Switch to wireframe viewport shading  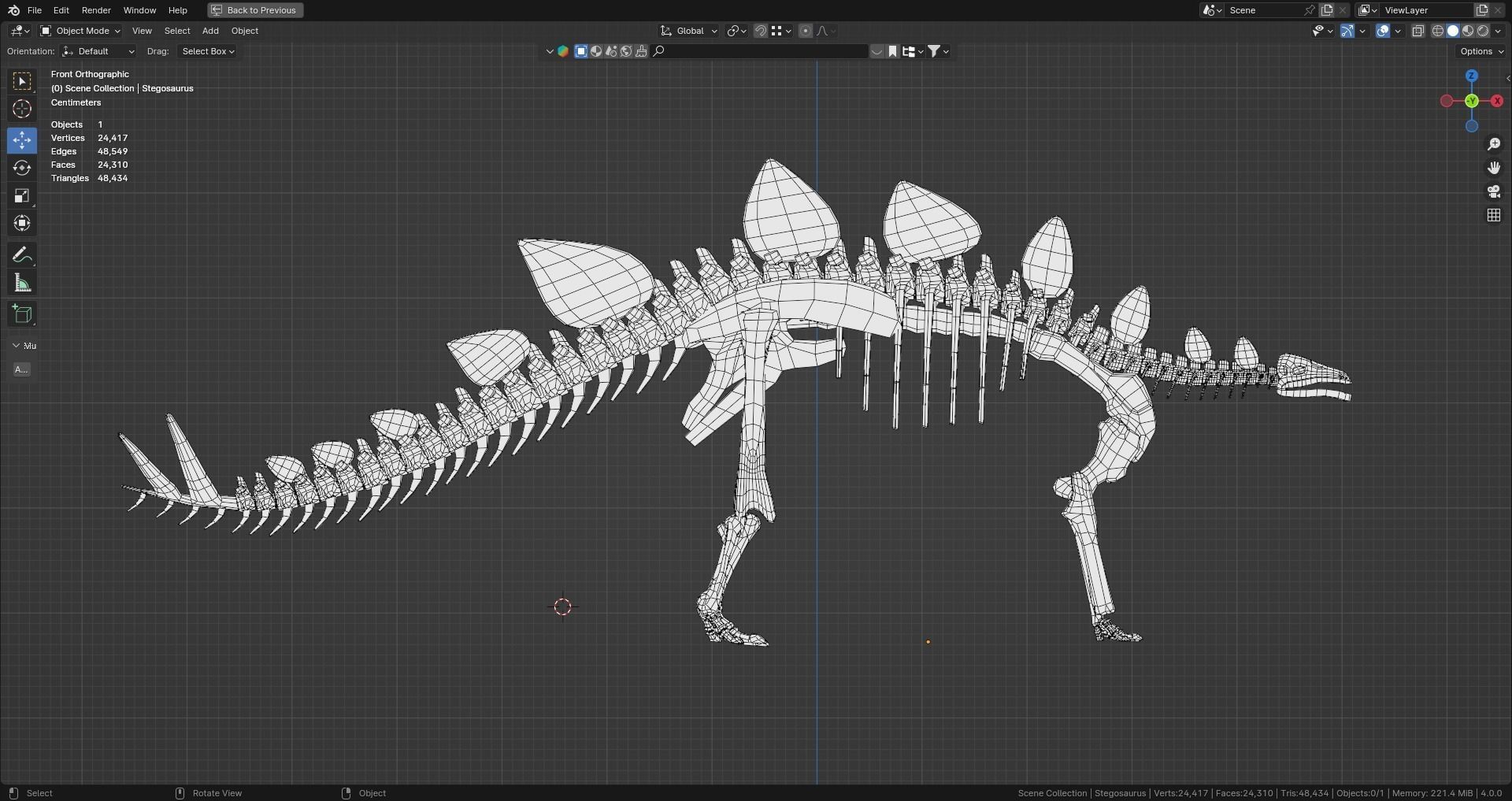1438,31
